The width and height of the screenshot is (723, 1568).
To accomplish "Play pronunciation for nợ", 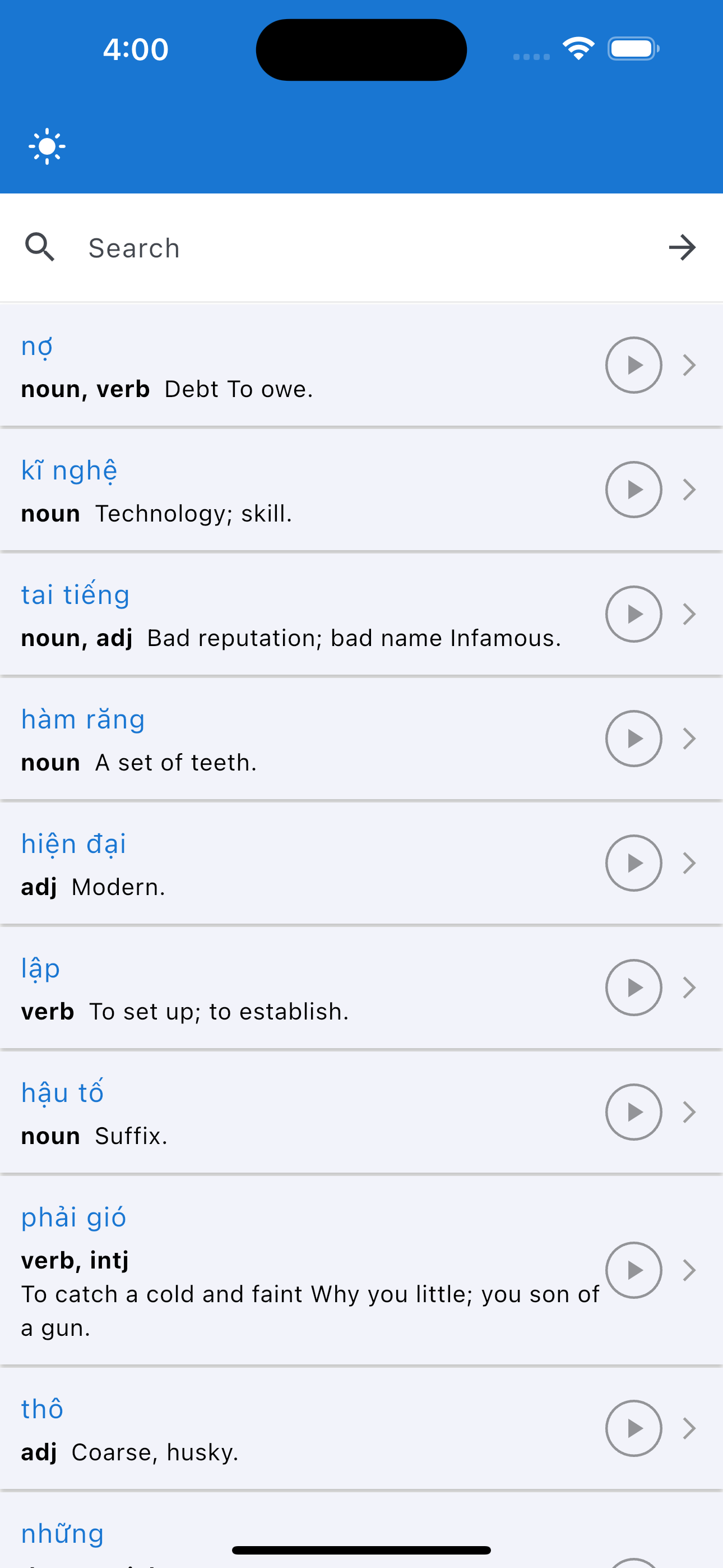I will [633, 365].
